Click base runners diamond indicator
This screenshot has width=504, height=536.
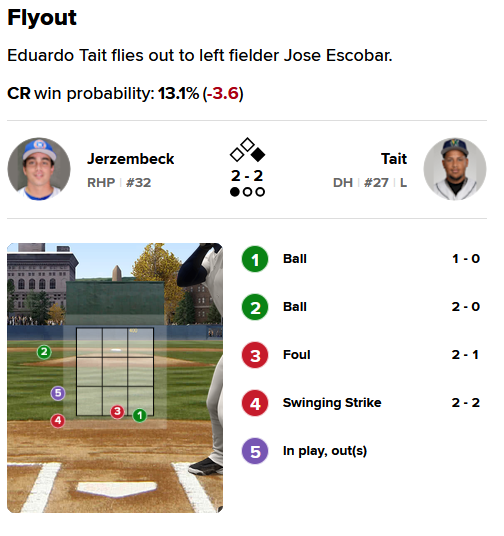[247, 150]
